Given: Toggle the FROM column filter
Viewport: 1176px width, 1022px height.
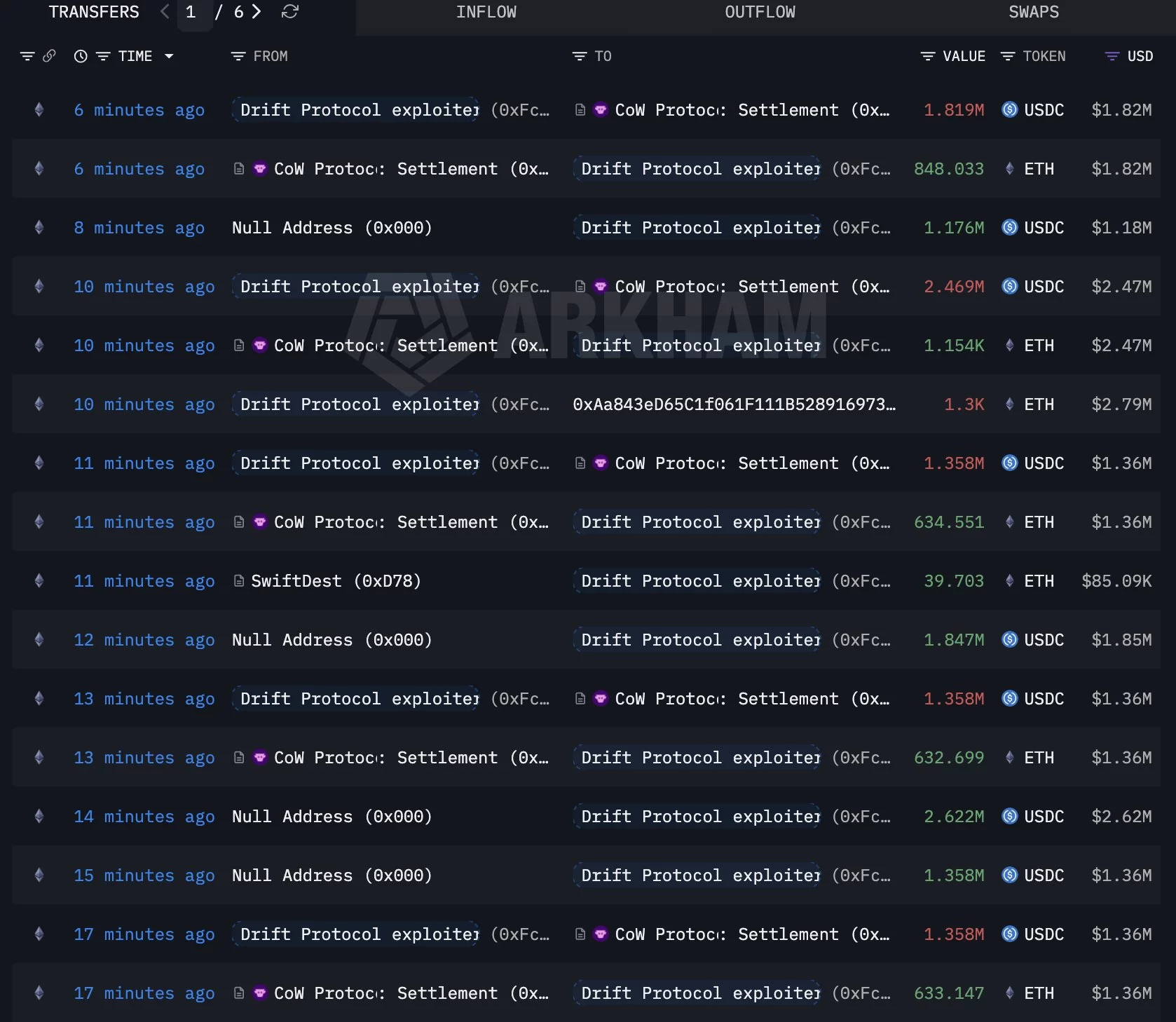Looking at the screenshot, I should point(237,56).
